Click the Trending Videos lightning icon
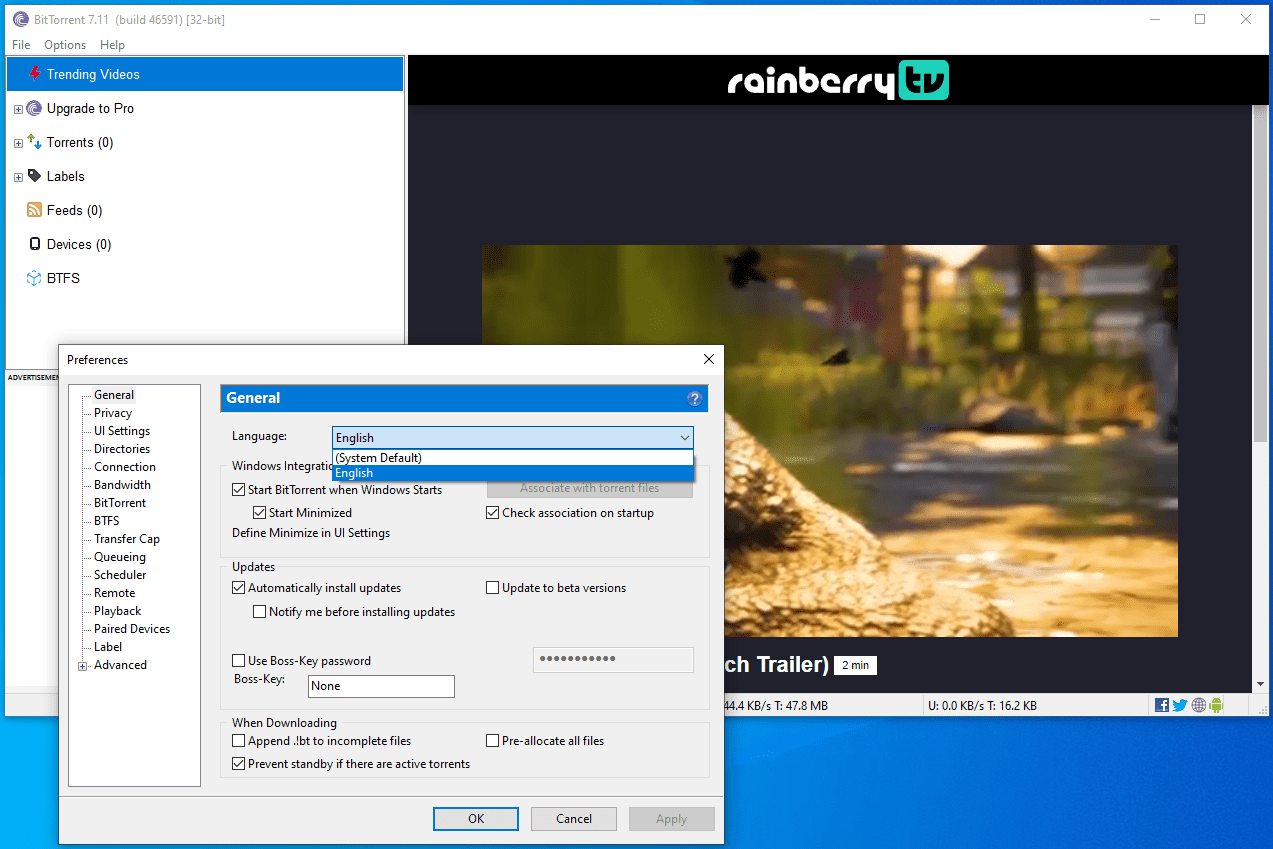1273x849 pixels. (x=35, y=74)
